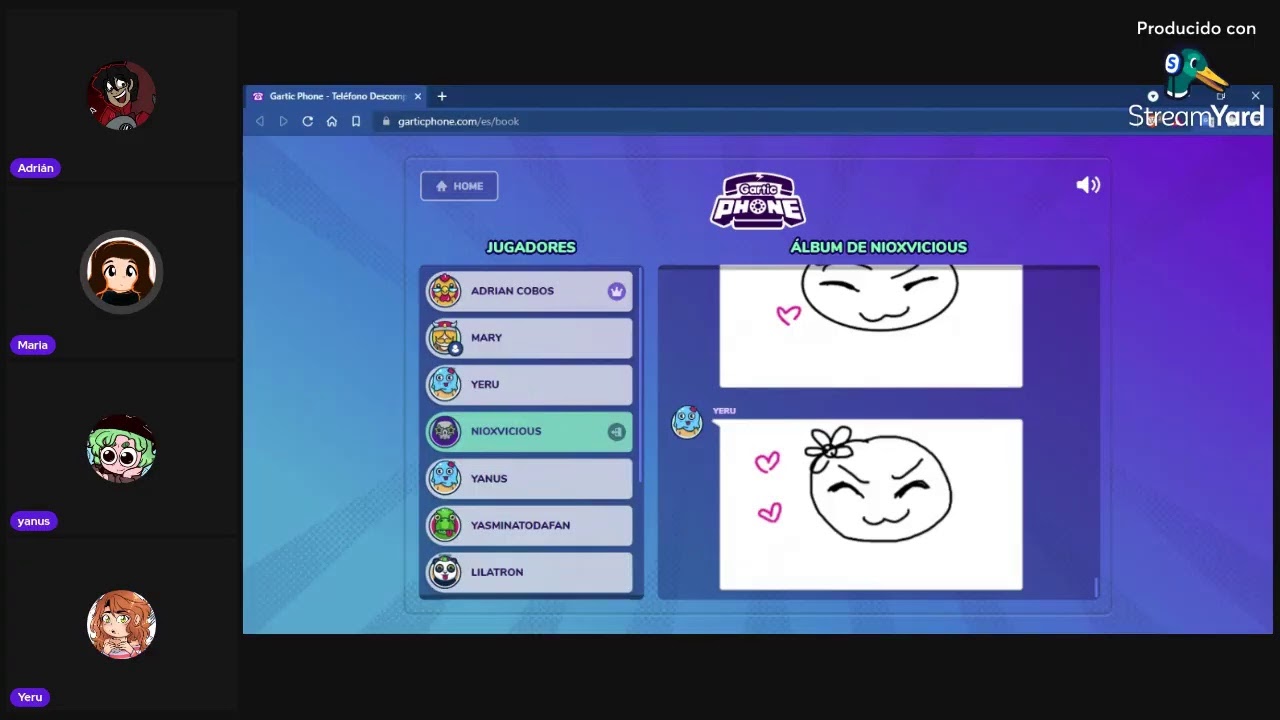Click Yasminatodafan green avatar
Viewport: 1280px width, 720px height.
point(445,525)
